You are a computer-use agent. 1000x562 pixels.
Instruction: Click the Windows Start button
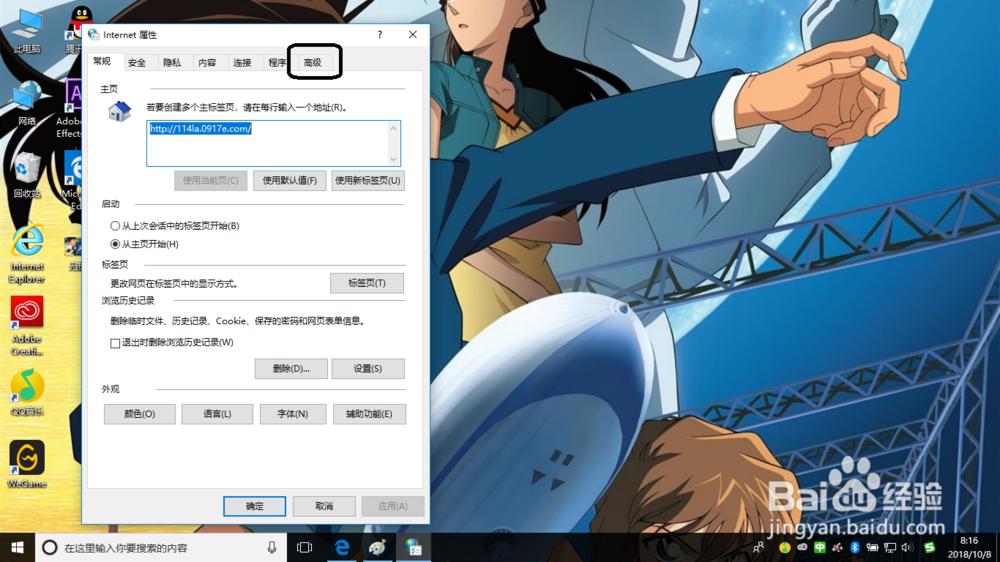tap(17, 547)
